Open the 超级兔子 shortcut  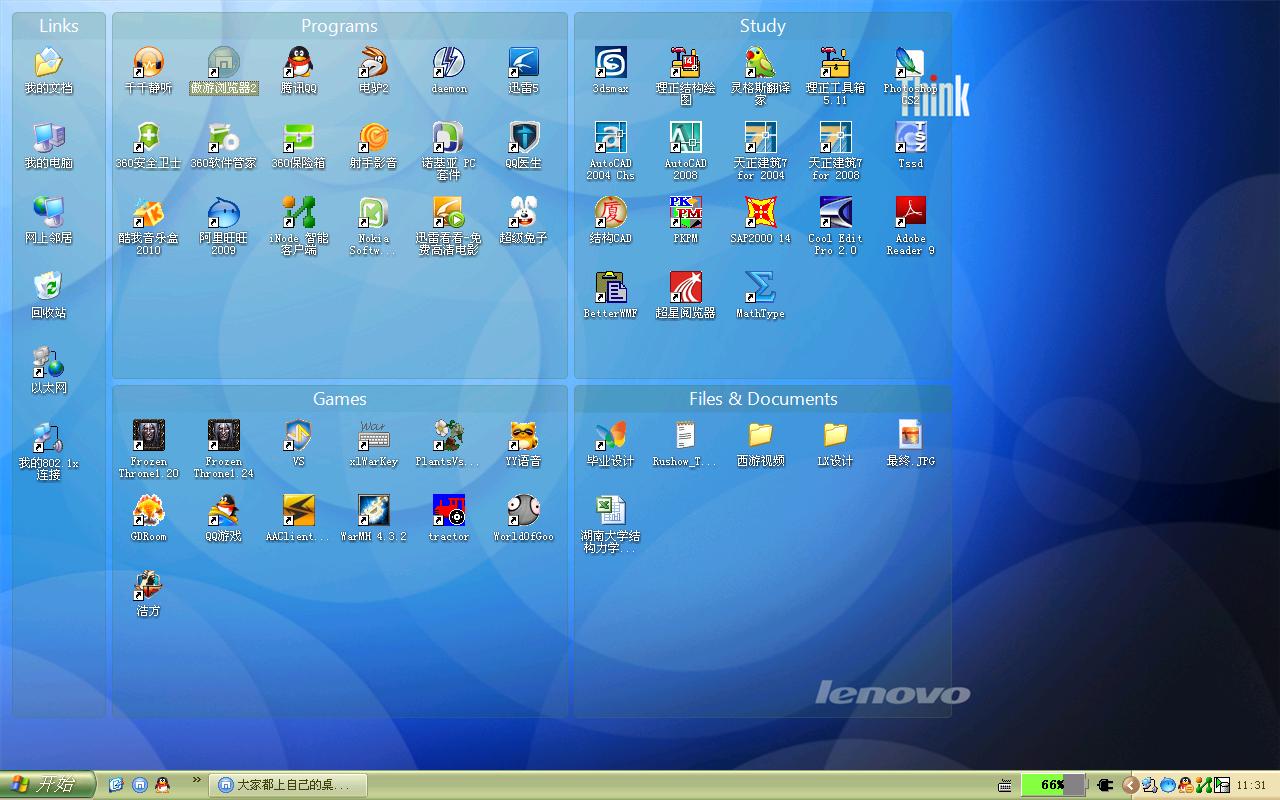tap(523, 220)
